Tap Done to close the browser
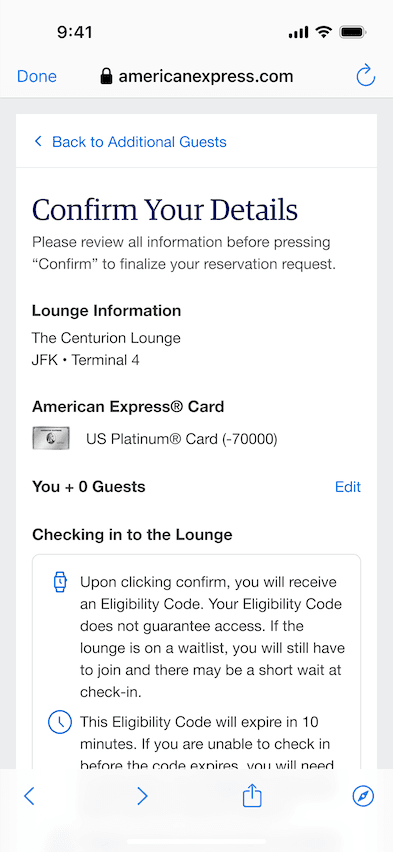 pos(37,77)
